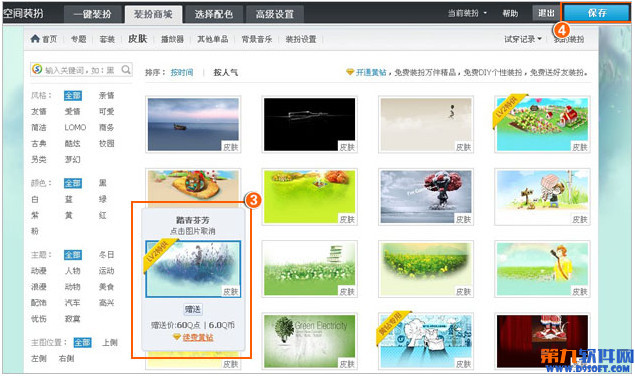The width and height of the screenshot is (635, 376).
Task: Click the 帮助 link
Action: [510, 13]
